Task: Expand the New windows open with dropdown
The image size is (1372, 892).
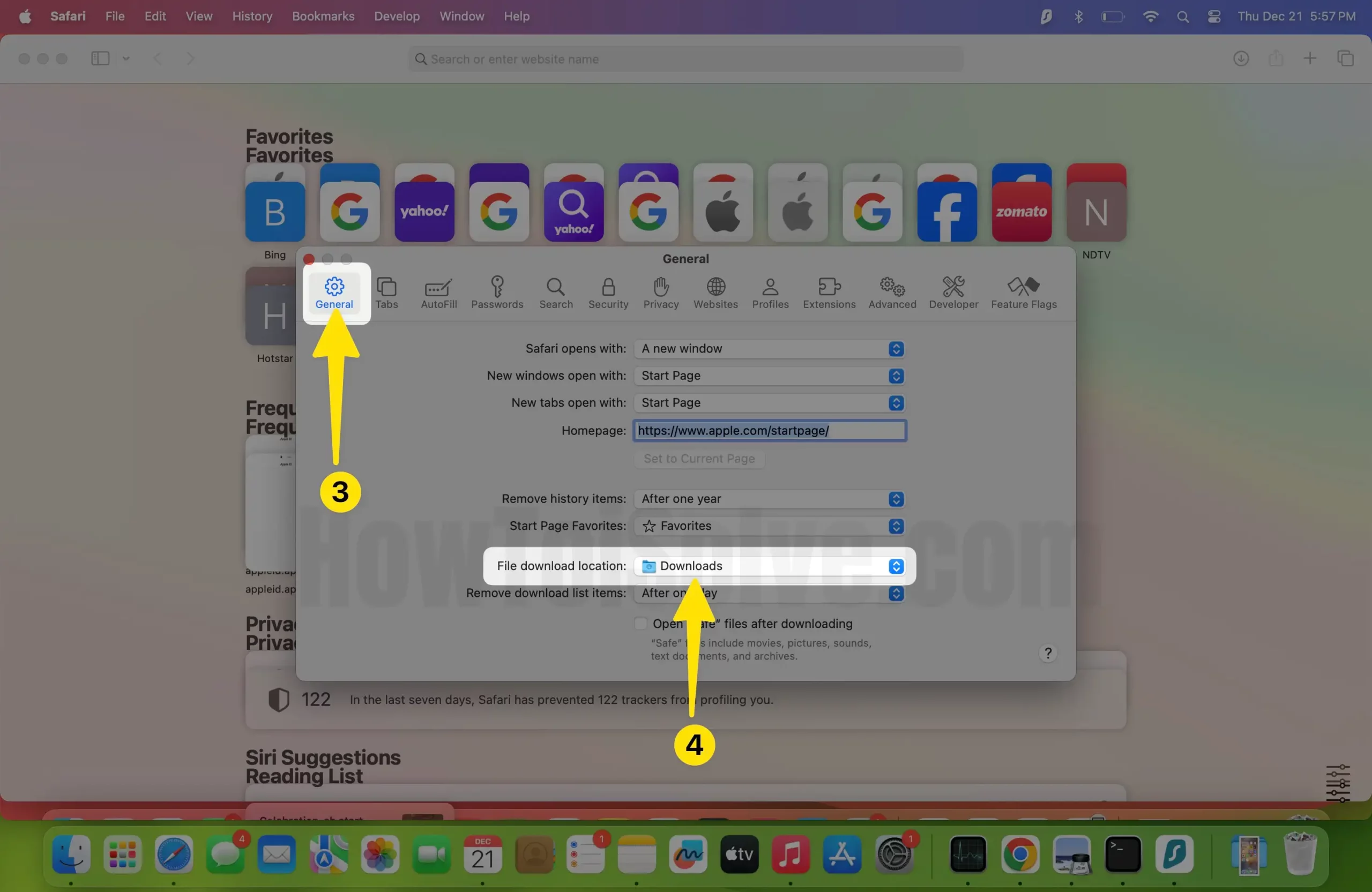Action: point(769,376)
